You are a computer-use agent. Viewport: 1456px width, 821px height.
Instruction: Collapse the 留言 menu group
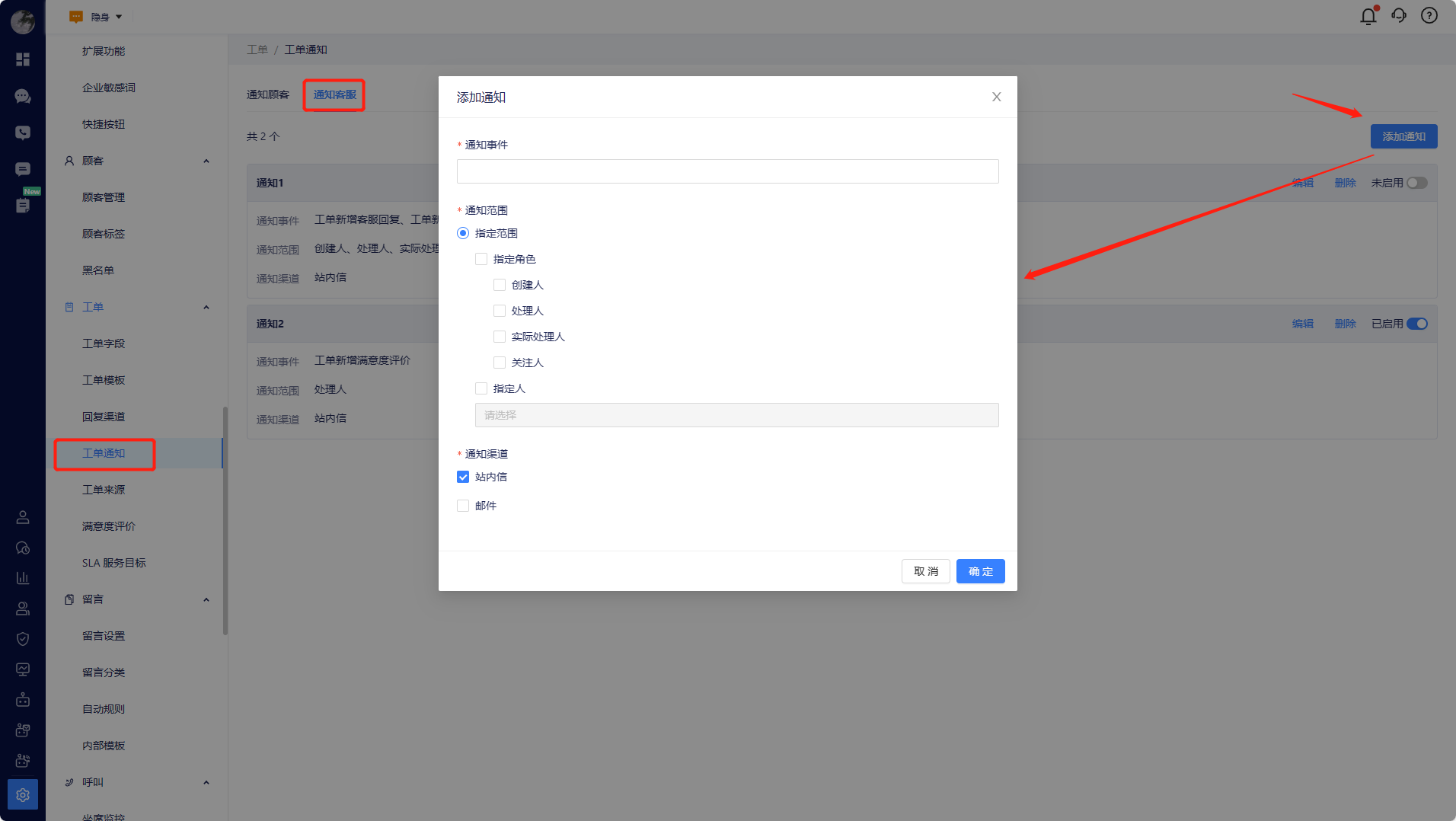click(x=206, y=599)
